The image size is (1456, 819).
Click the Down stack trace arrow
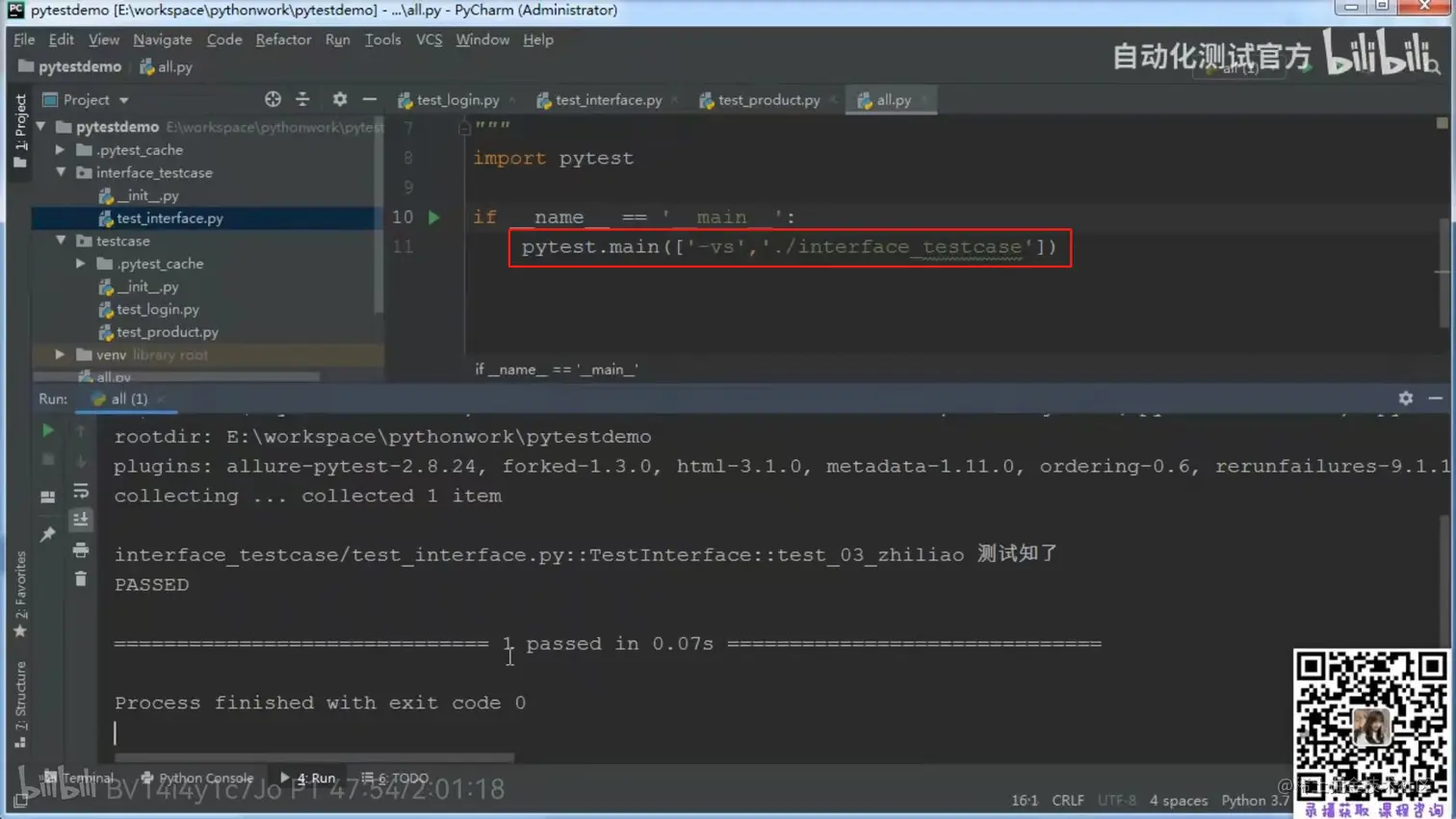pos(81,461)
